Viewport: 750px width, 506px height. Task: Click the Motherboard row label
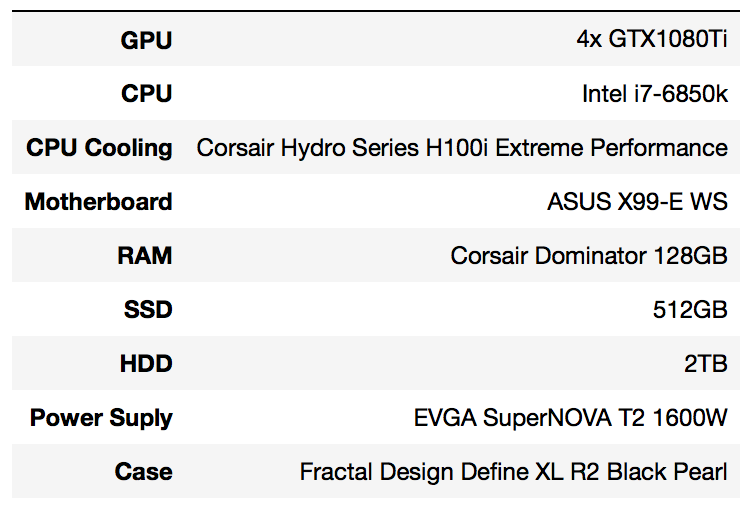99,201
